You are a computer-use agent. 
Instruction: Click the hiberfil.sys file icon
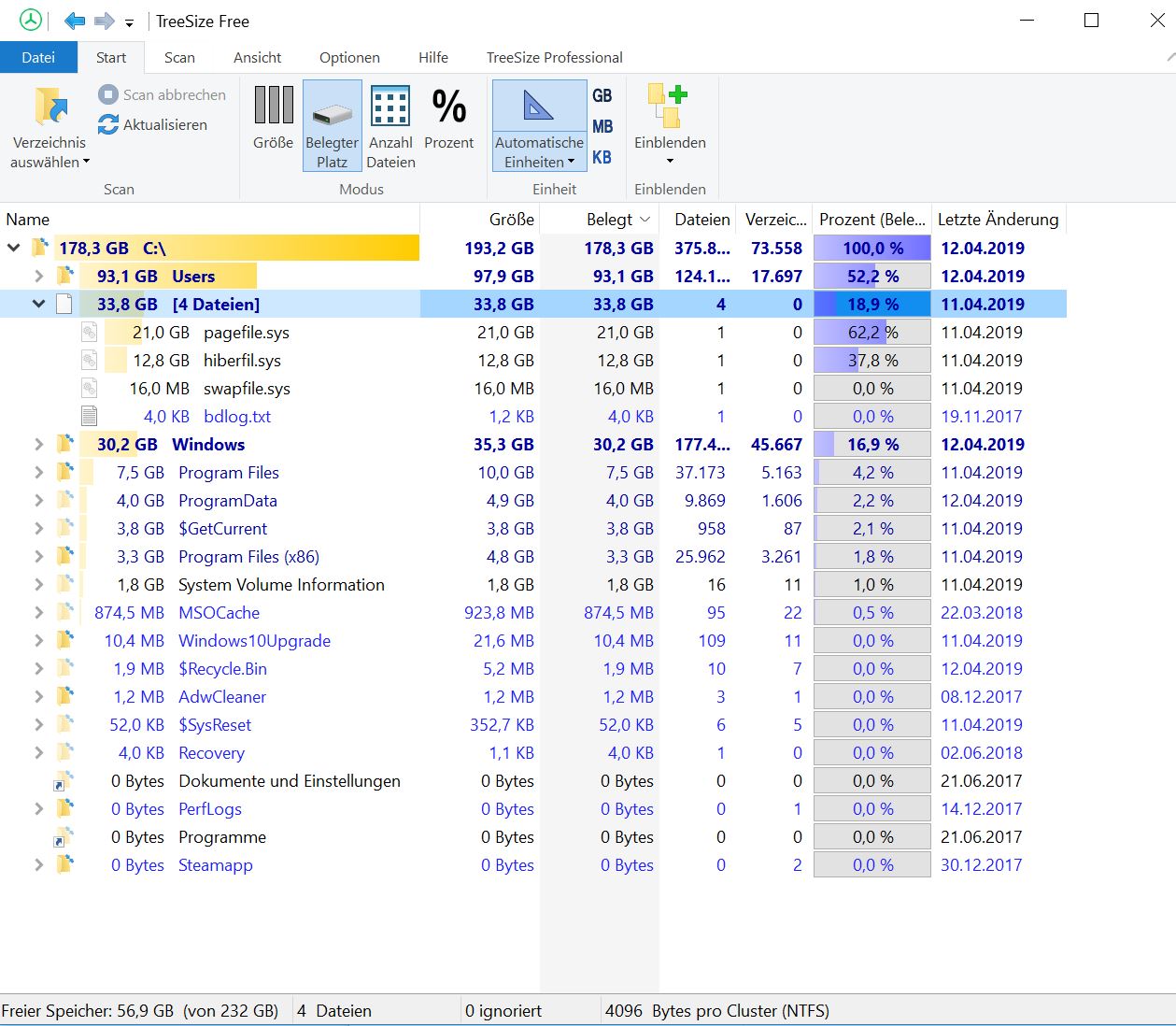pyautogui.click(x=89, y=360)
